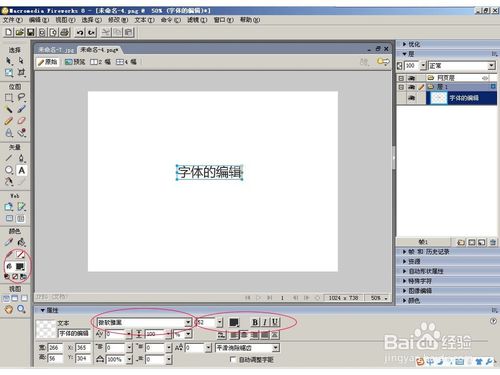Toggle Bold text style button

255,322
